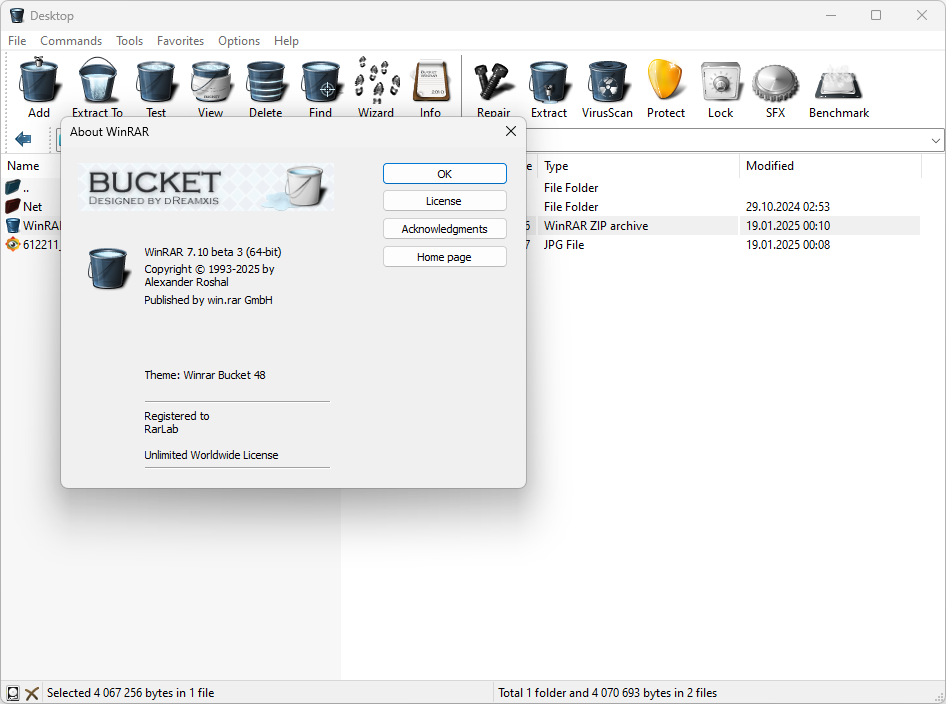
Task: Click the Acknowledgments button
Action: click(445, 229)
